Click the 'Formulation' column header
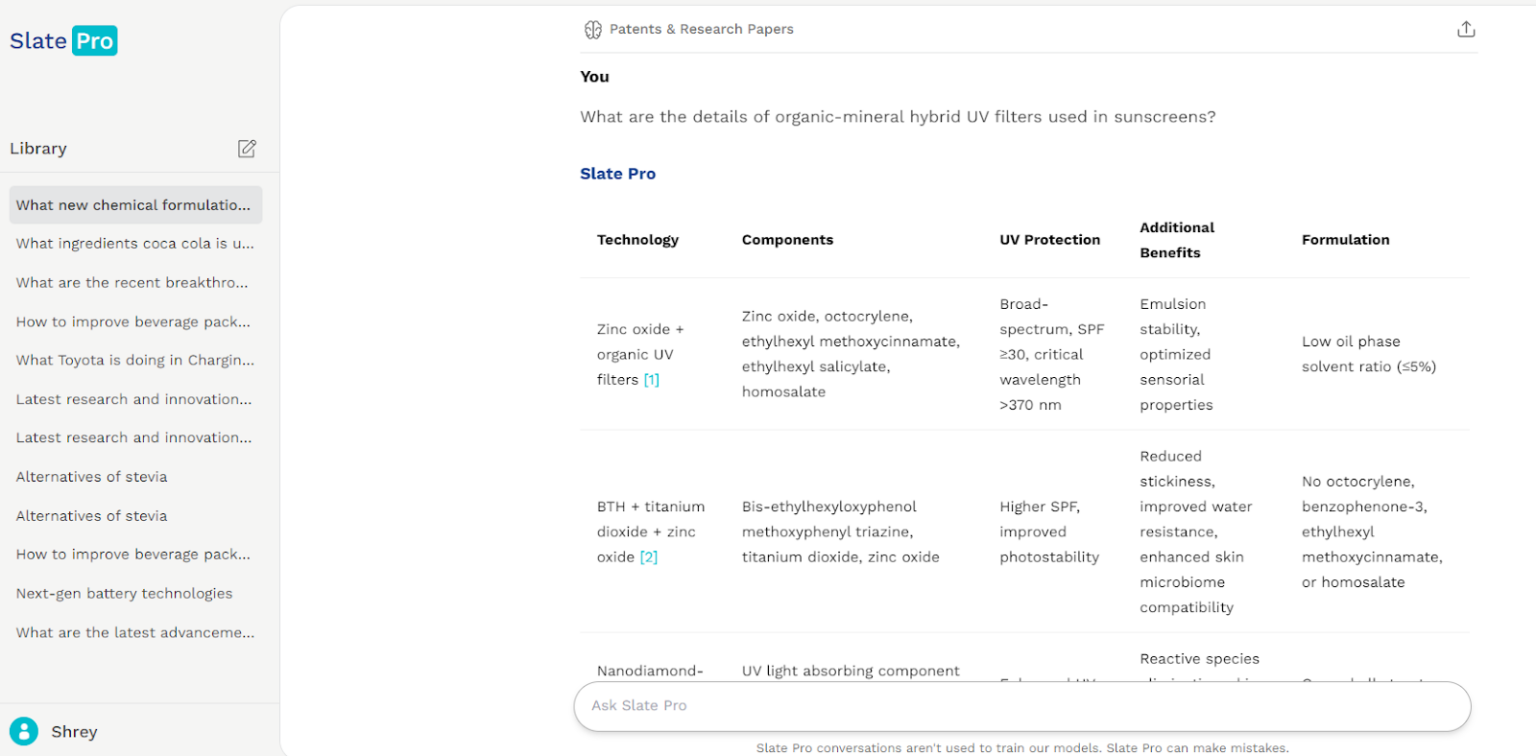1536x756 pixels. pyautogui.click(x=1345, y=240)
